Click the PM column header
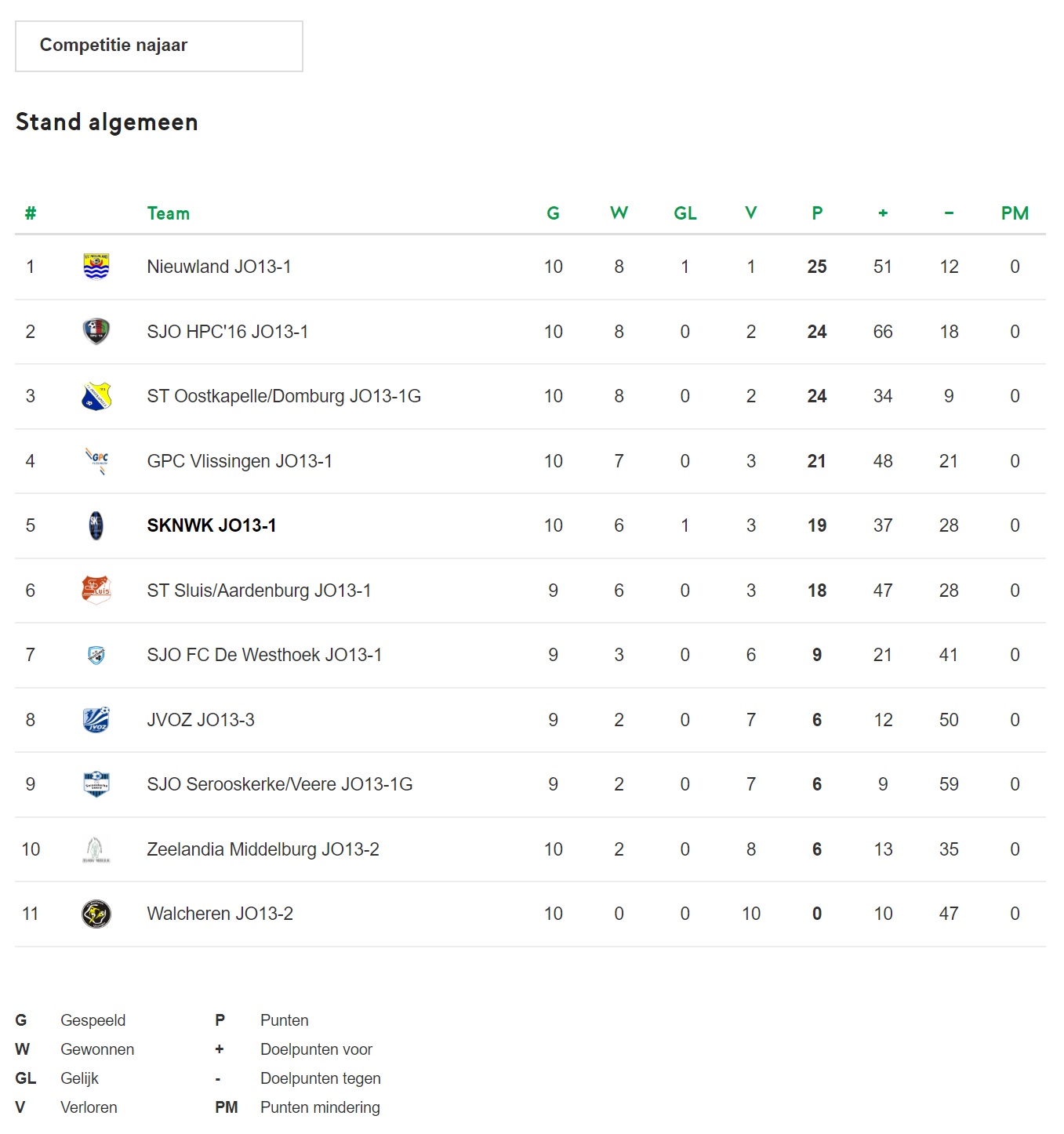 (x=1015, y=213)
